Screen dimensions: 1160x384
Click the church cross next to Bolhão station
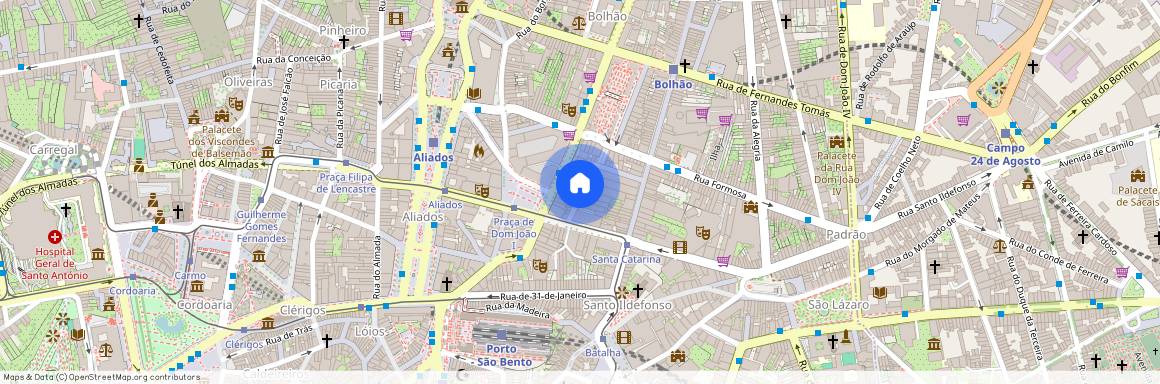(686, 66)
